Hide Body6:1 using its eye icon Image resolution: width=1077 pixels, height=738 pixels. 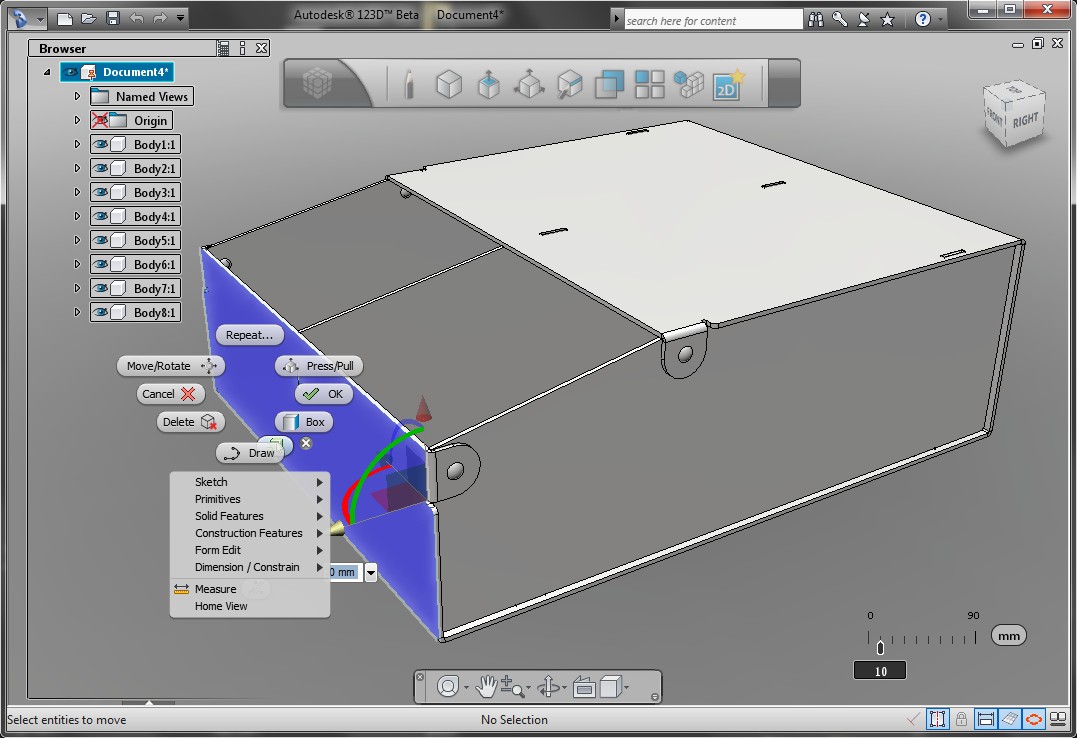coord(100,265)
